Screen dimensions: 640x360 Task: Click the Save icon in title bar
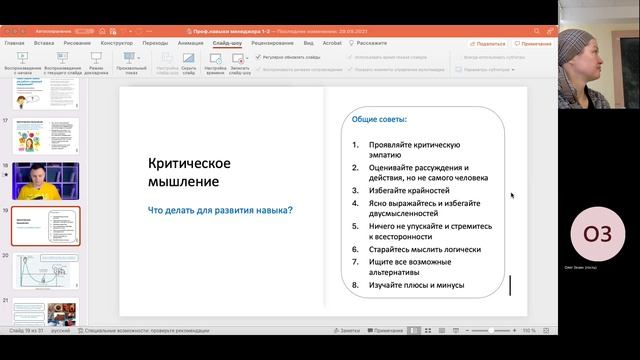pos(113,31)
